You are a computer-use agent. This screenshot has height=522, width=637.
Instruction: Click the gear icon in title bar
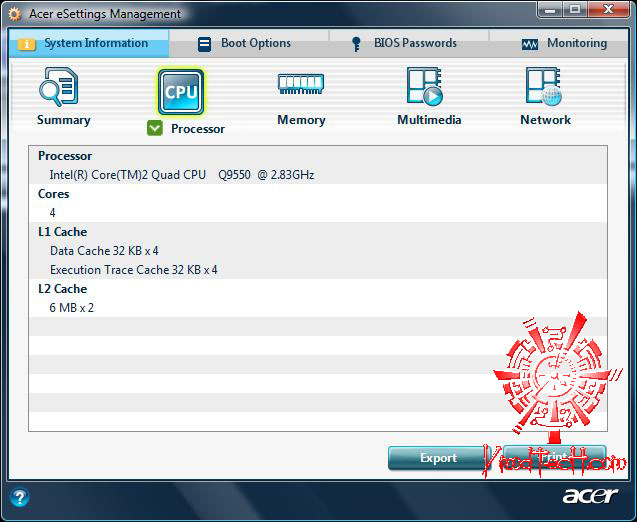tap(14, 15)
